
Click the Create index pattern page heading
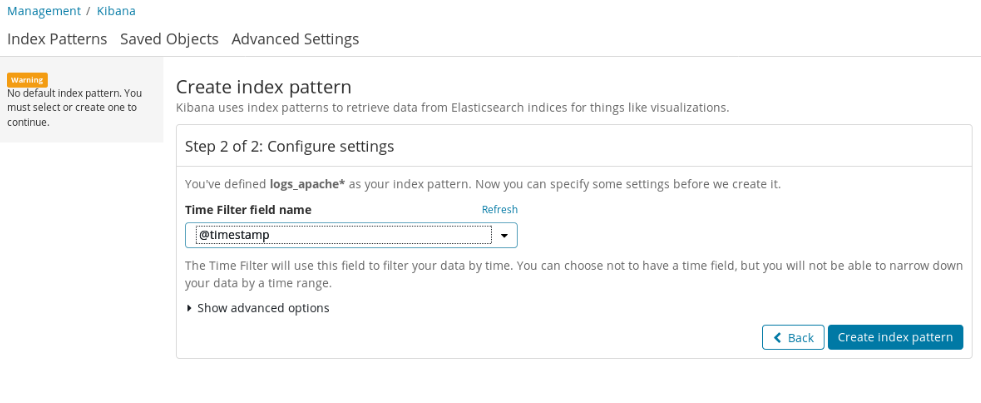click(263, 87)
